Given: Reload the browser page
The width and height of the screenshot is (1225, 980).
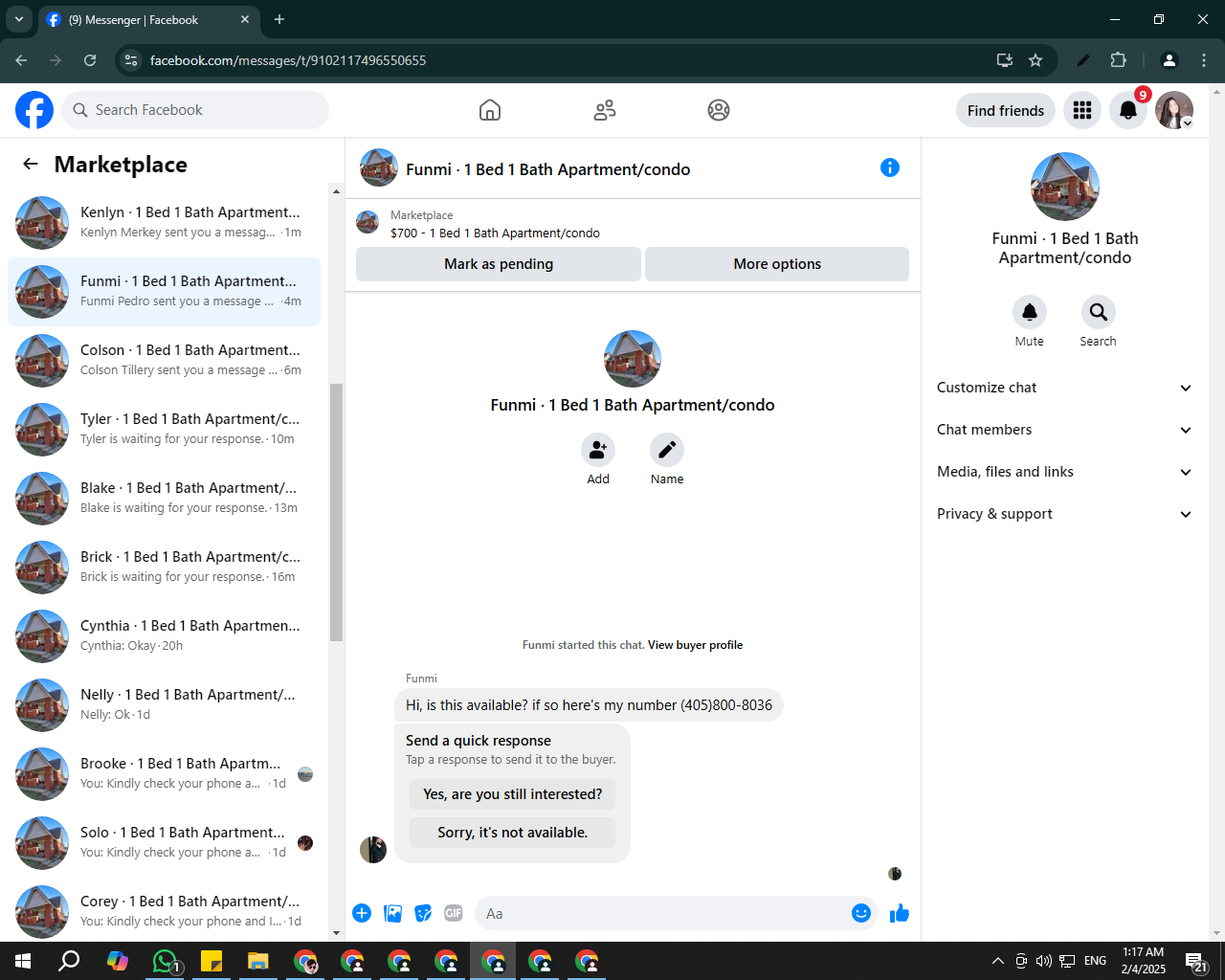Looking at the screenshot, I should pos(90,60).
